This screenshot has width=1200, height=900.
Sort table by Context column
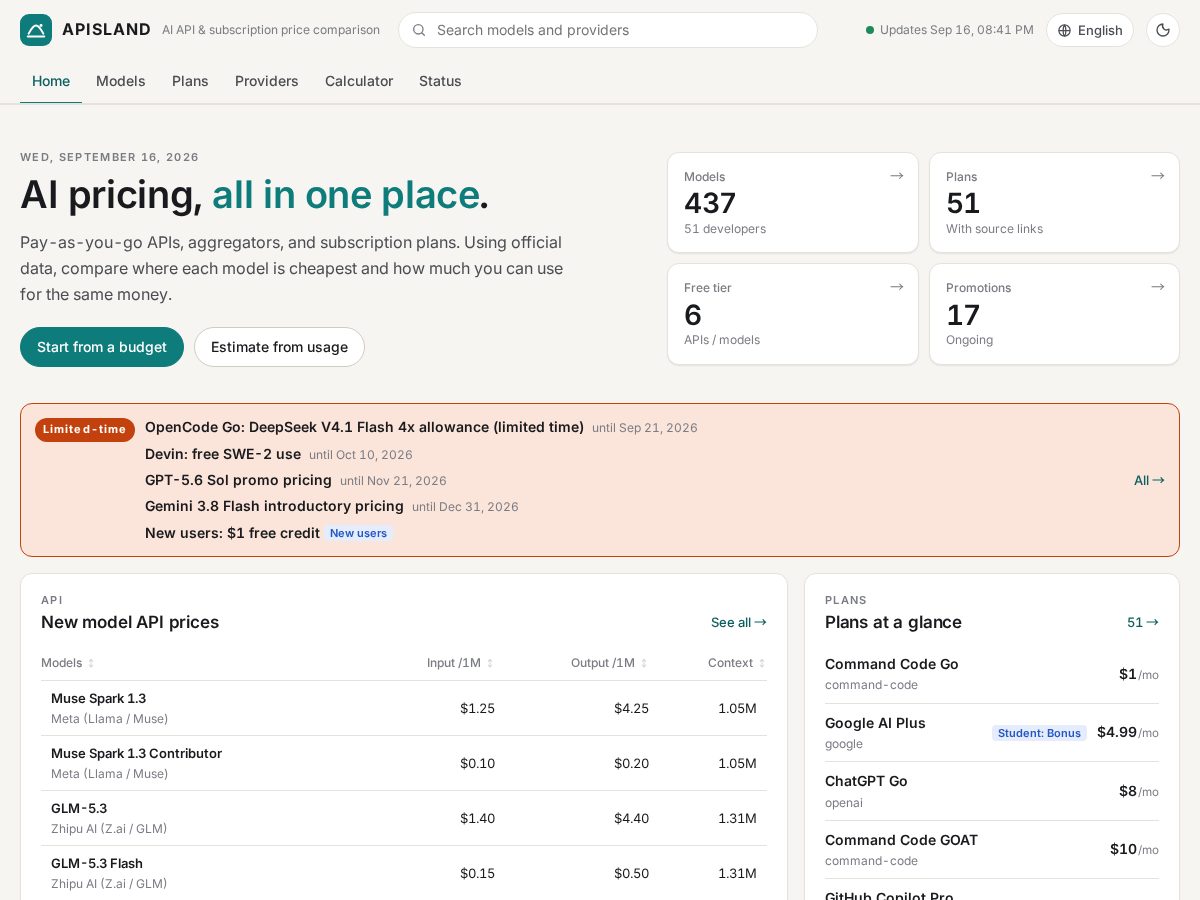(x=736, y=663)
